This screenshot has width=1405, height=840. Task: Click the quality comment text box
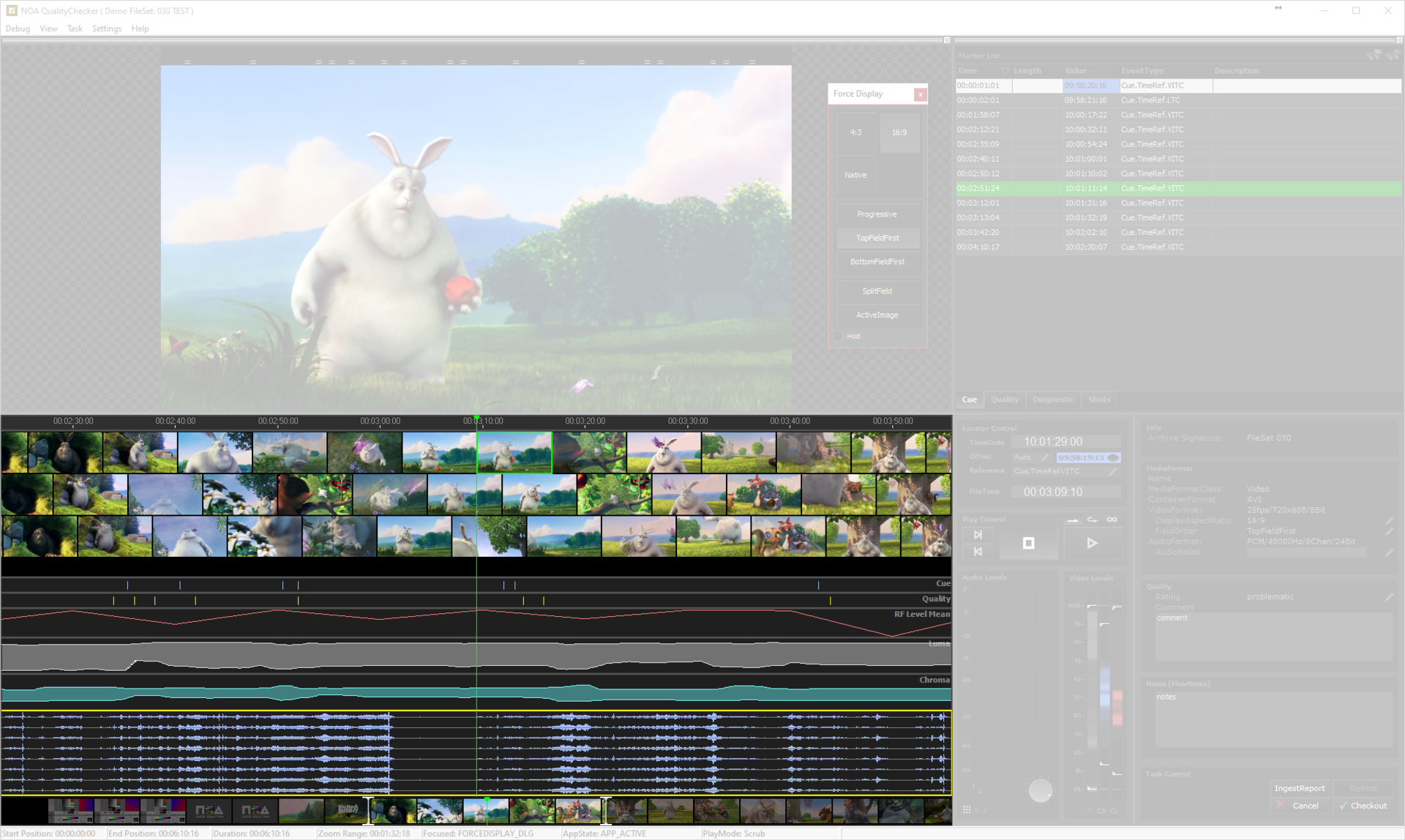(1273, 636)
